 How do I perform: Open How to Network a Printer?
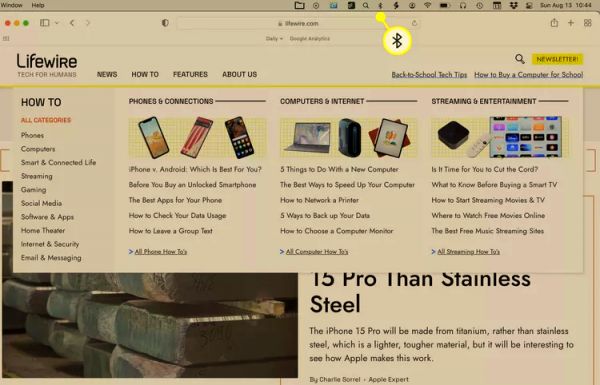320,200
